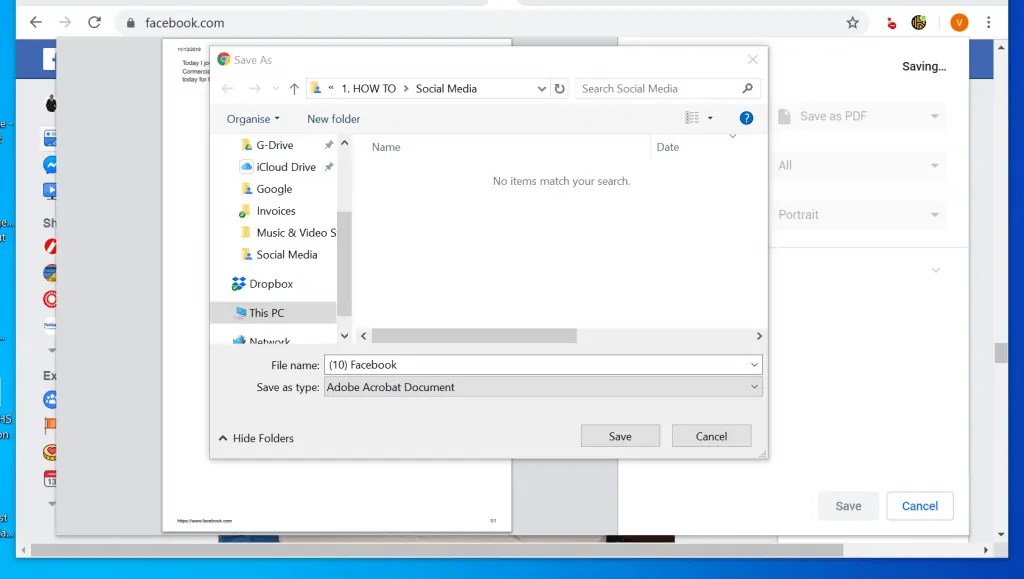Viewport: 1024px width, 579px height.
Task: Save the file as (10) Facebook
Action: [x=620, y=435]
